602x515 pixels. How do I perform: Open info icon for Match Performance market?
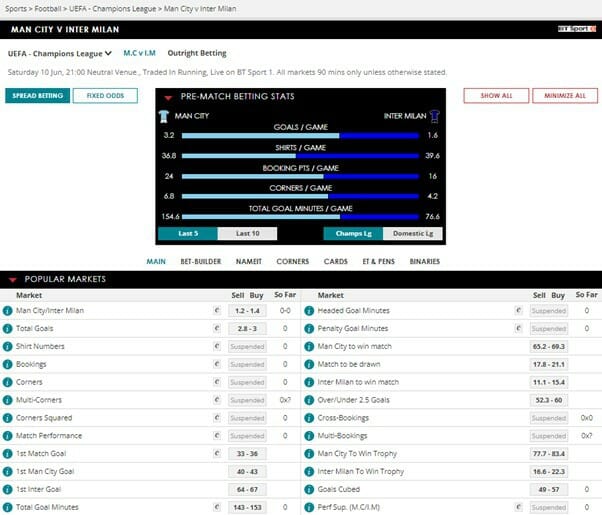click(x=7, y=436)
